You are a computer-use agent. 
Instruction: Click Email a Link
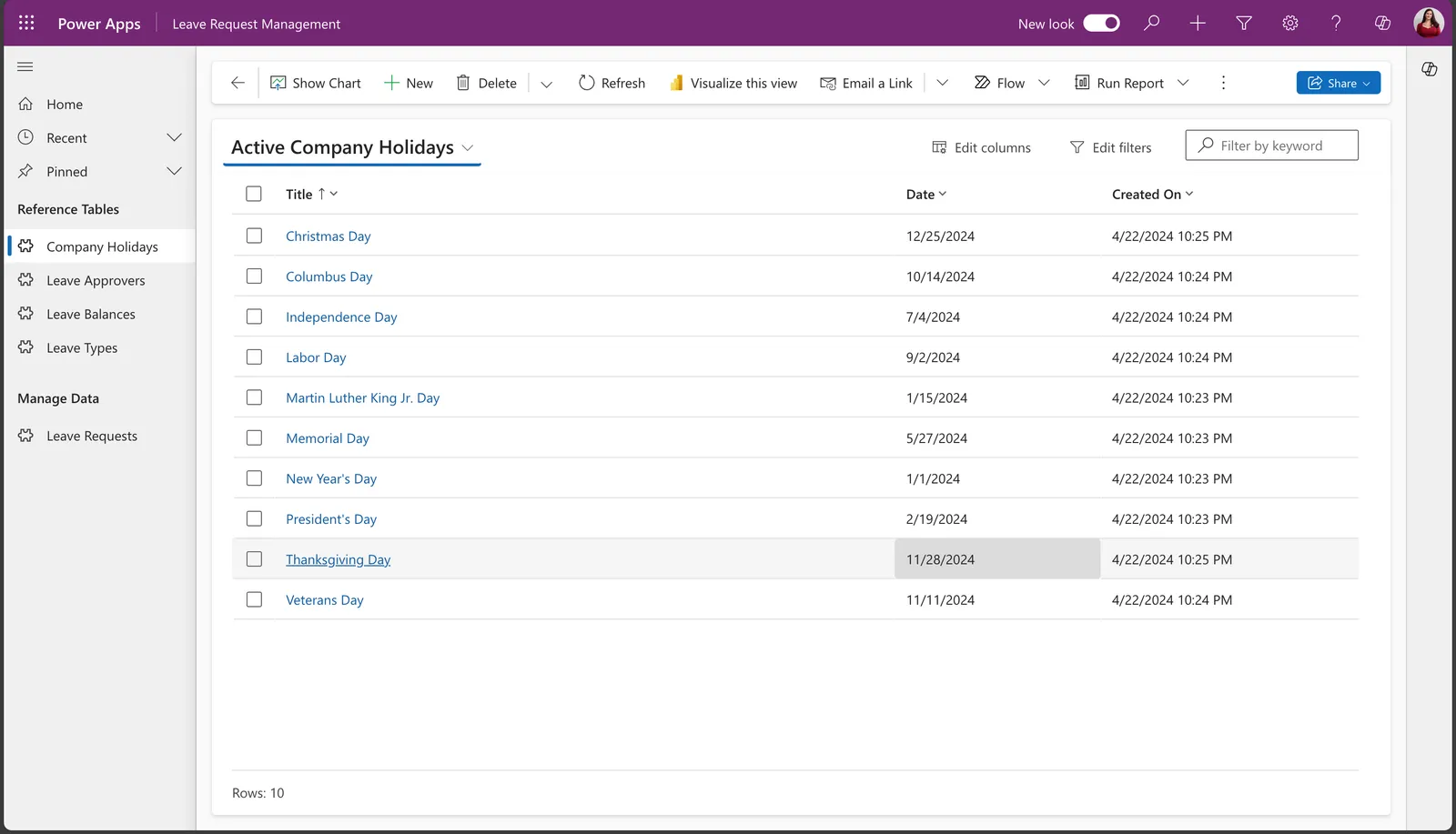tap(866, 83)
